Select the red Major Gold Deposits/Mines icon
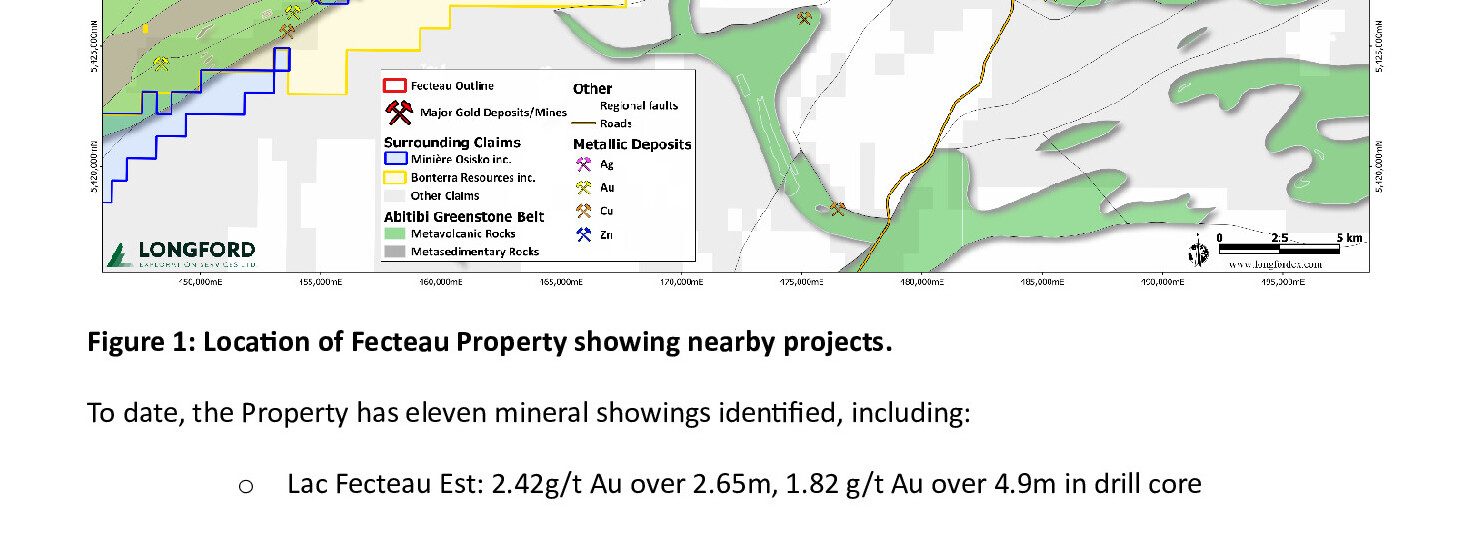This screenshot has width=1470, height=536. coord(399,111)
